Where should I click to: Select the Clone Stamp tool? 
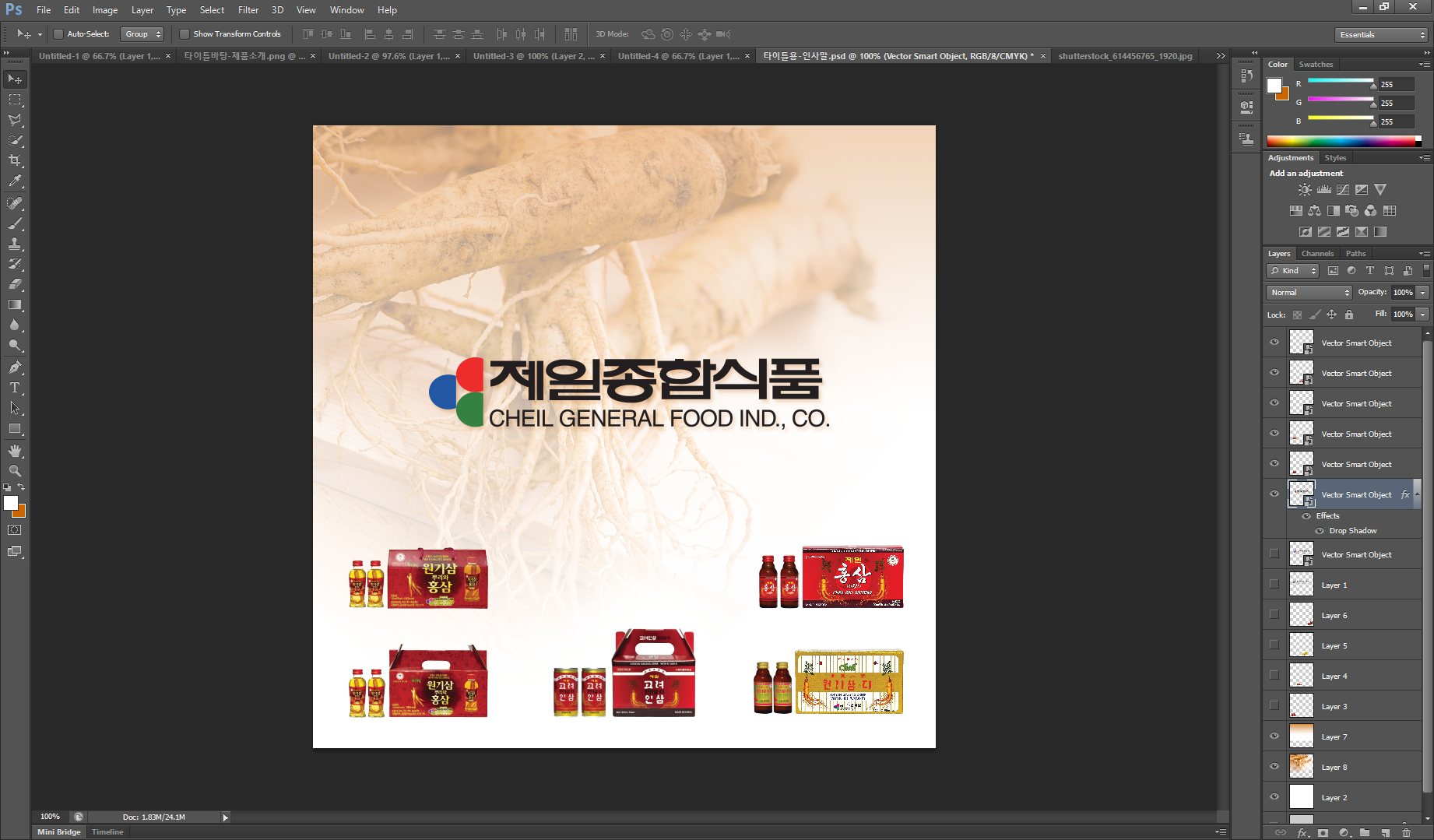(x=15, y=244)
